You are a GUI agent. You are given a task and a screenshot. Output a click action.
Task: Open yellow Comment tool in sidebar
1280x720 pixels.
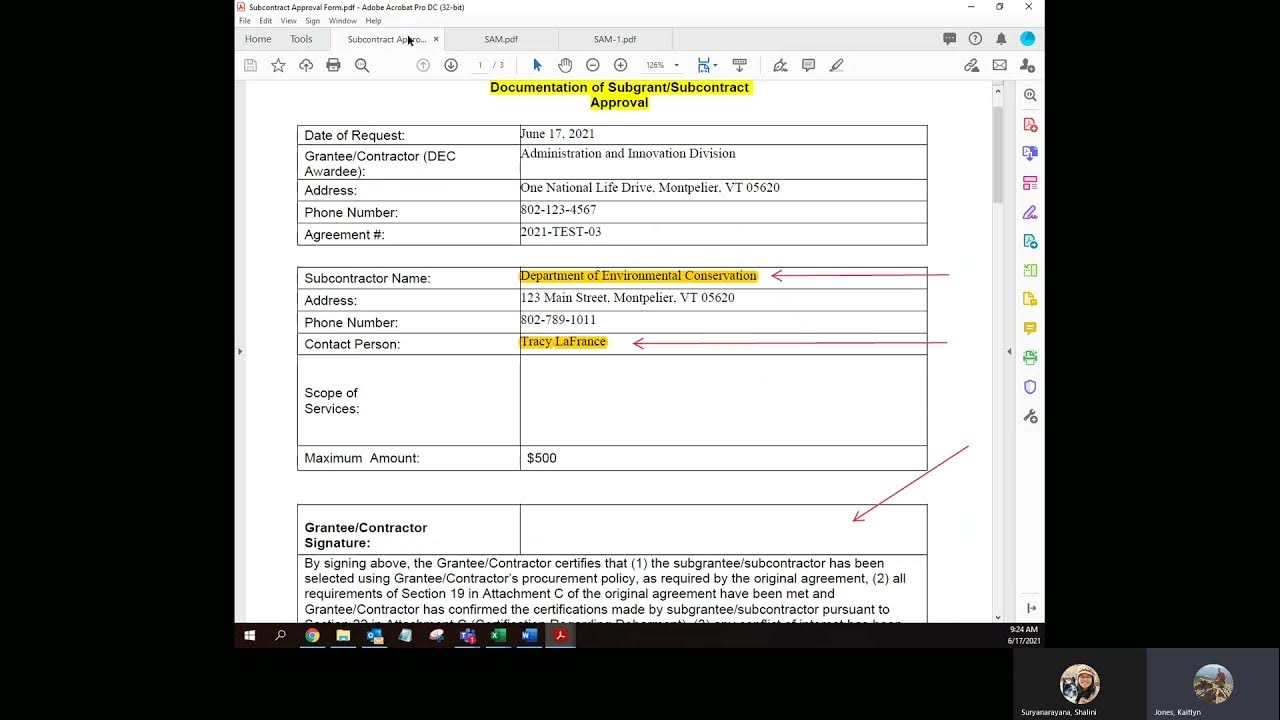coord(1030,328)
